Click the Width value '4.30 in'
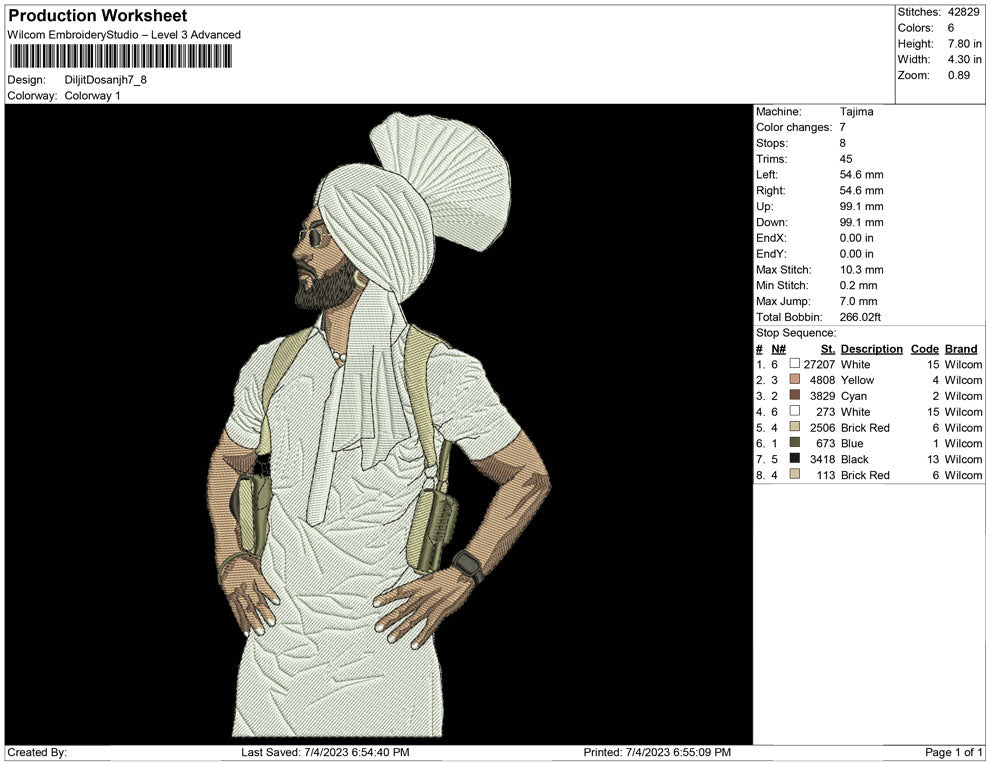This screenshot has width=990, height=762. click(x=964, y=59)
